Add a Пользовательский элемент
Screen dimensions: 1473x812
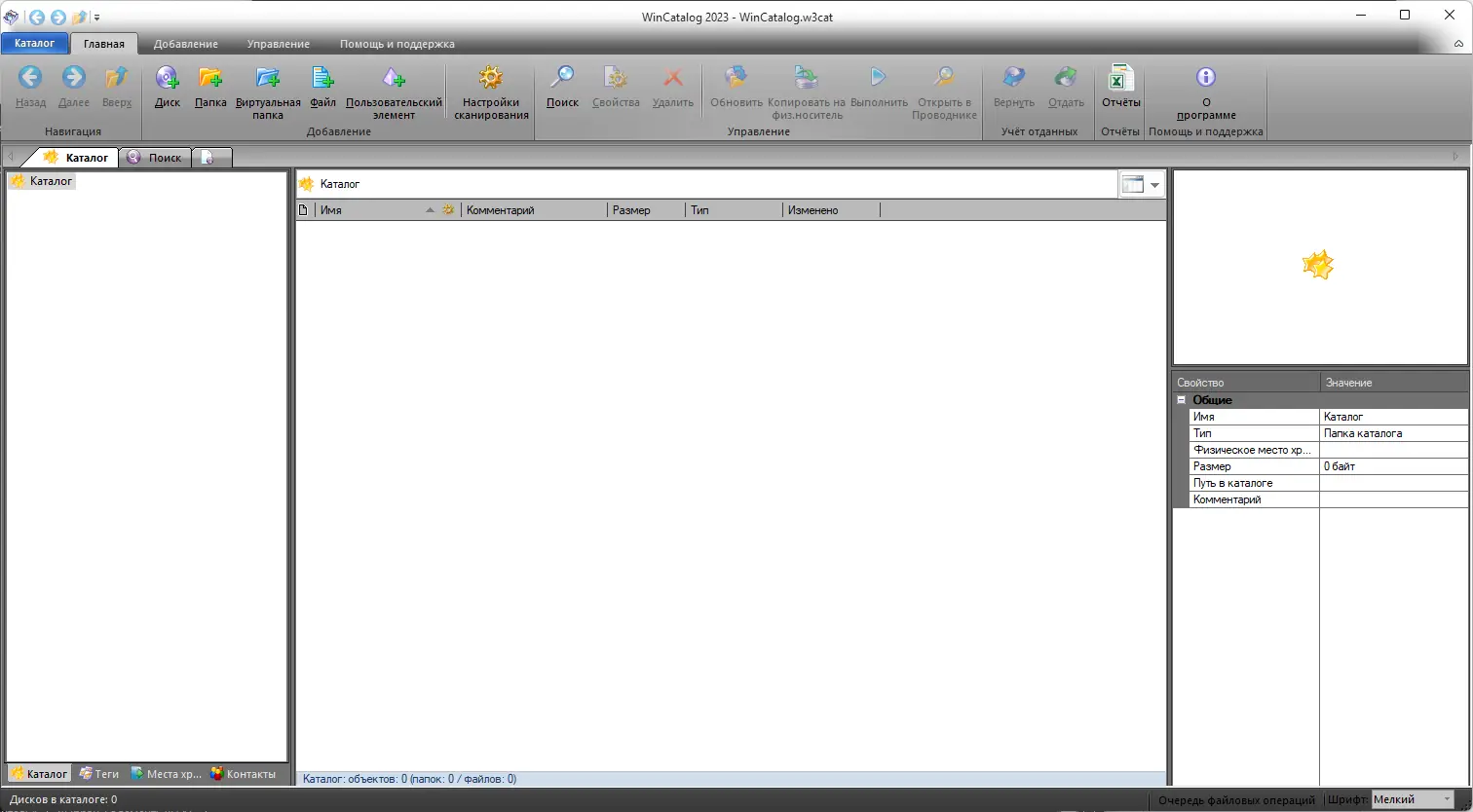click(394, 92)
